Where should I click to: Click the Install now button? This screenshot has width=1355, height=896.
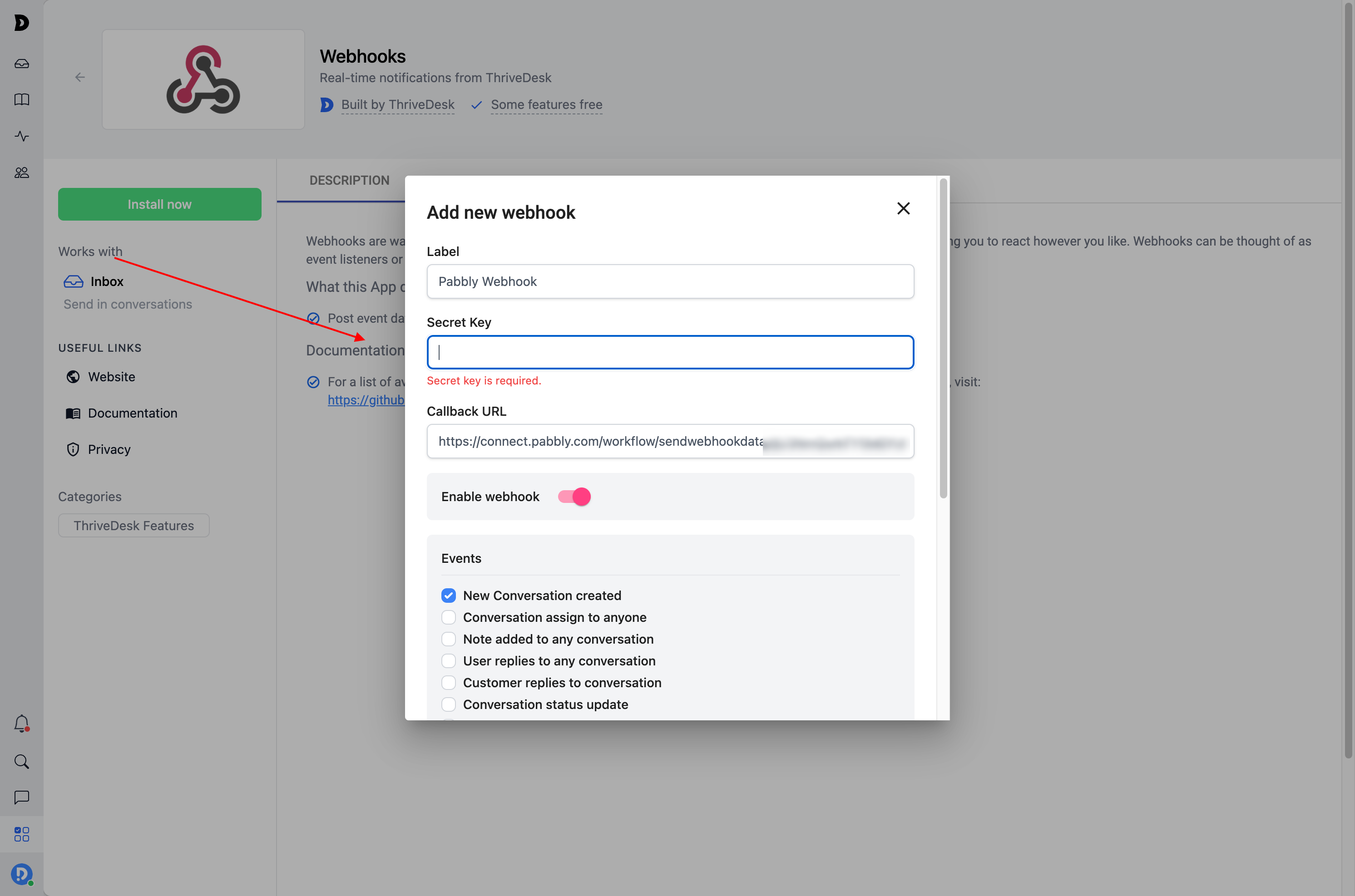coord(159,204)
